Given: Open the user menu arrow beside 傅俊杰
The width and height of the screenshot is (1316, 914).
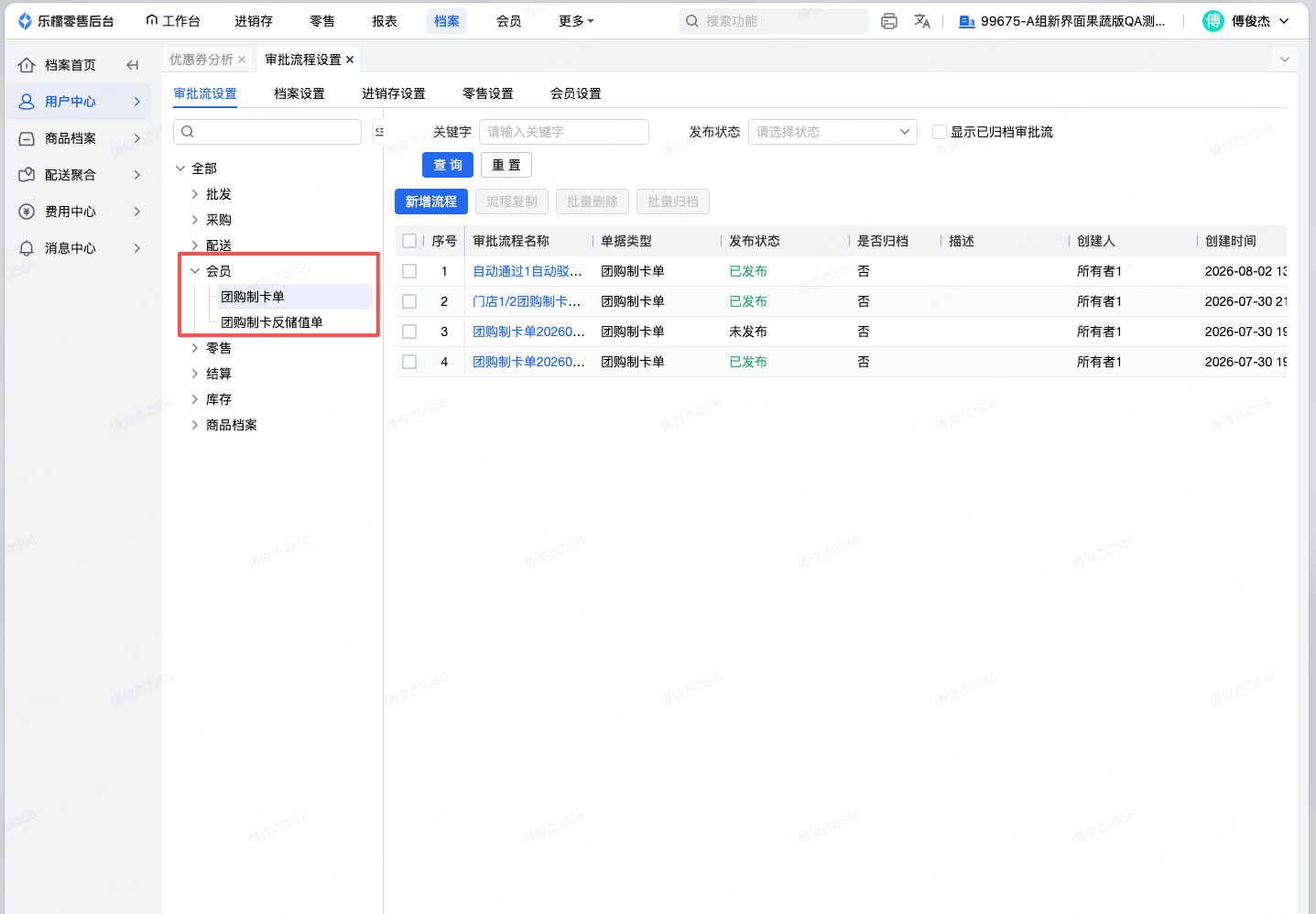Looking at the screenshot, I should pos(1284,21).
